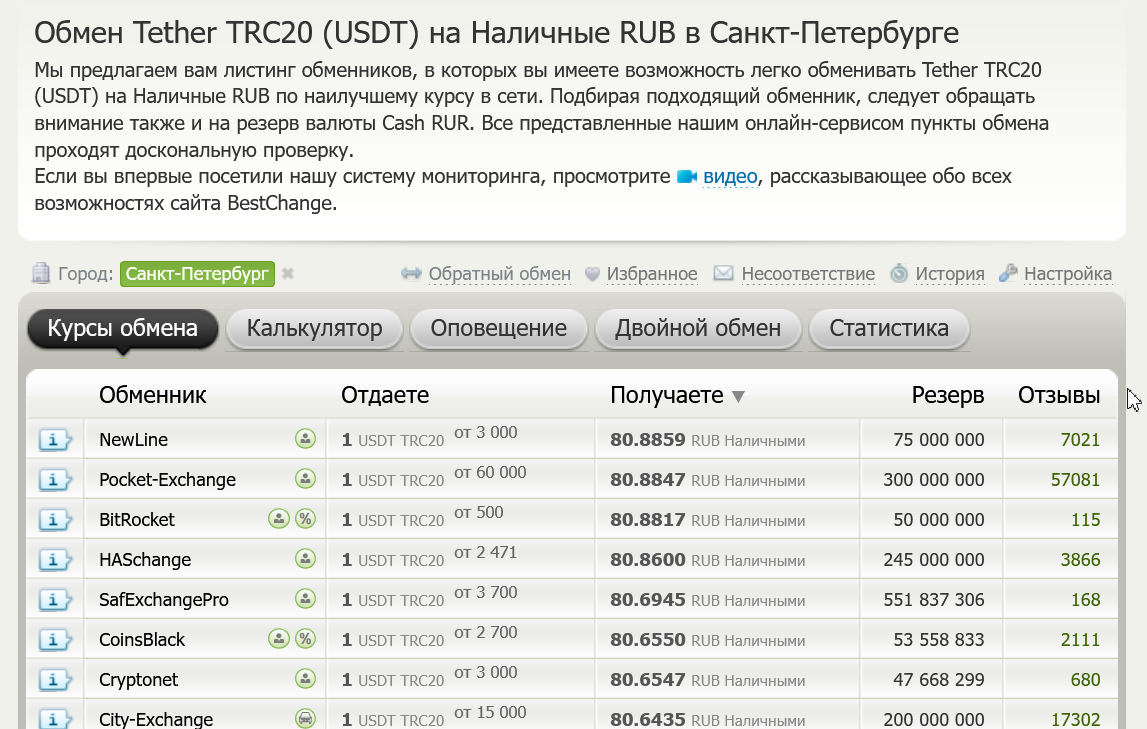
Task: Open Cryptonet reviews count 680
Action: click(x=1086, y=679)
